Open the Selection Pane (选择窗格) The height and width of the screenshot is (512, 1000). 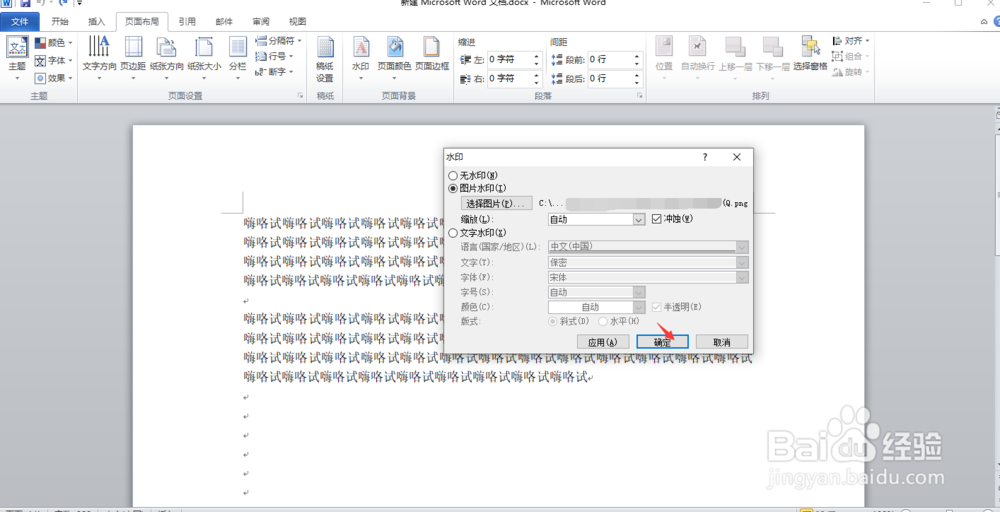[810, 54]
